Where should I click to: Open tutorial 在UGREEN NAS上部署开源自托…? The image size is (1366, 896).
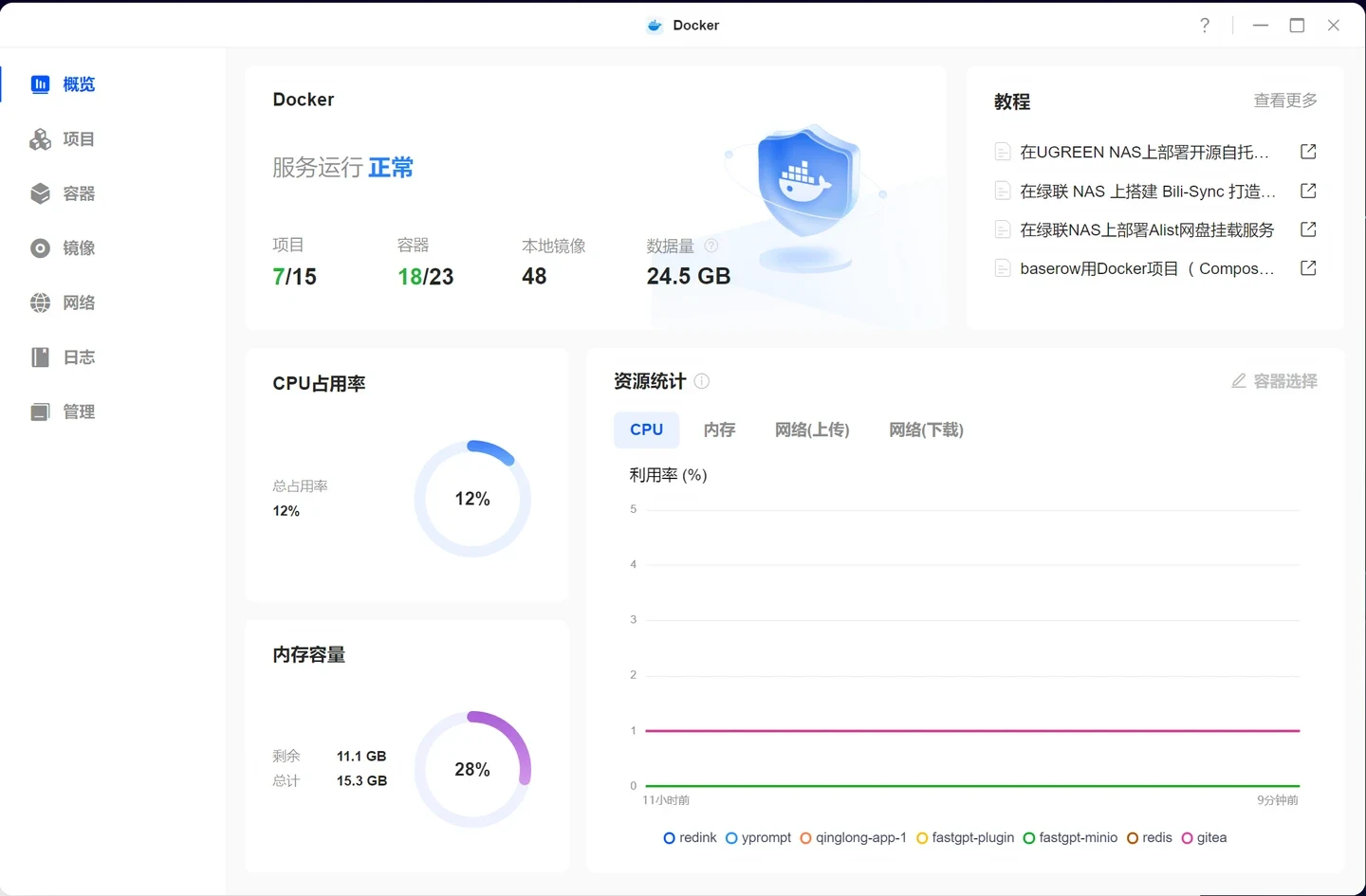coord(1144,152)
